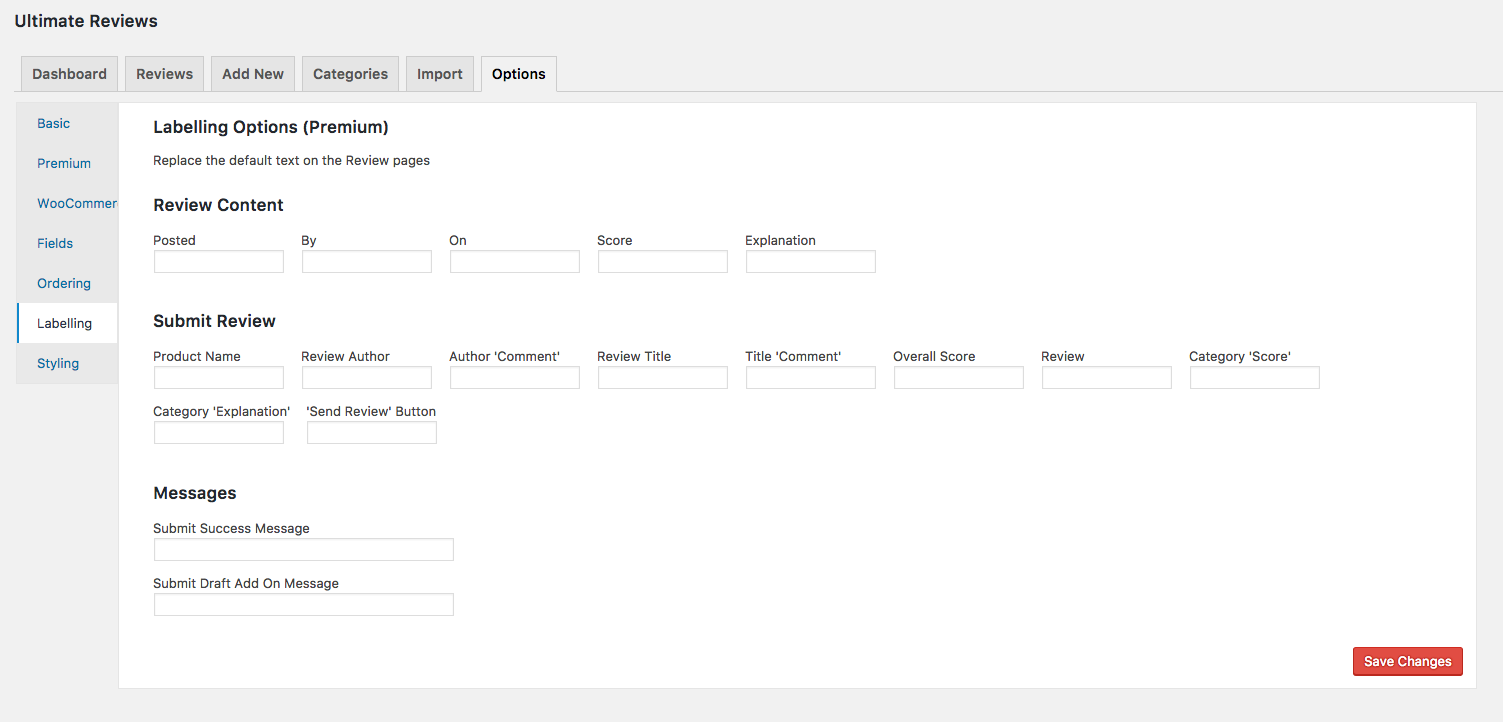Open the WooCommerce options section
The image size is (1503, 722).
point(76,204)
